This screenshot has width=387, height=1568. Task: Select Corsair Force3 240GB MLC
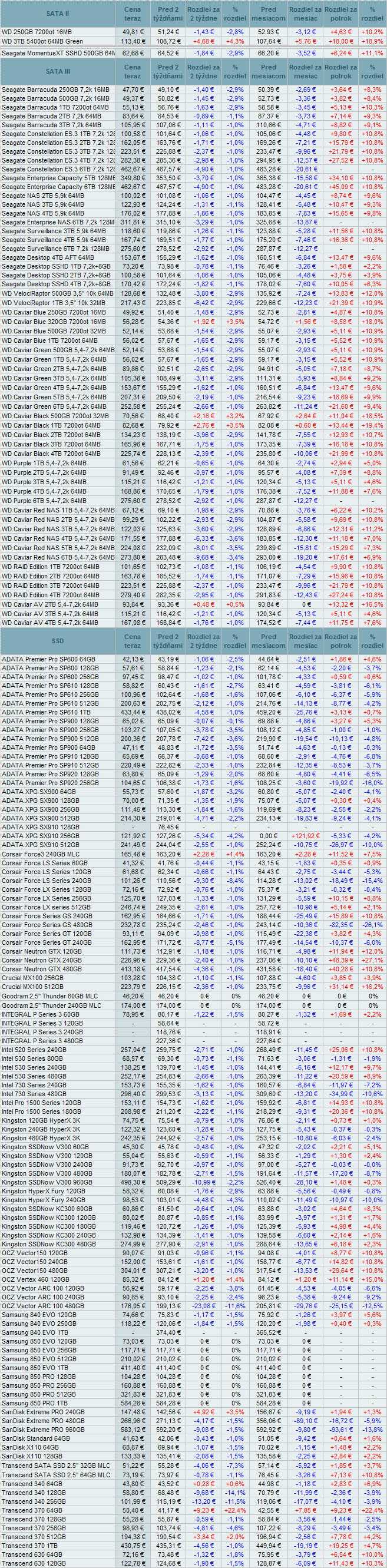tap(40, 854)
